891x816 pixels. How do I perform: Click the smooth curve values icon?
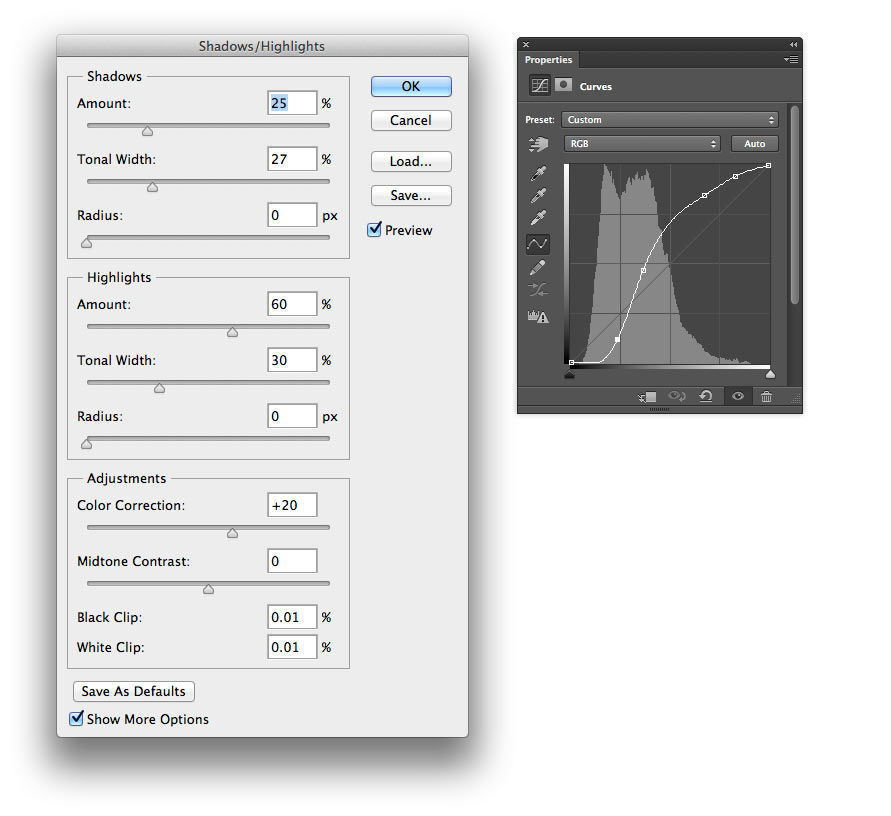click(x=538, y=290)
